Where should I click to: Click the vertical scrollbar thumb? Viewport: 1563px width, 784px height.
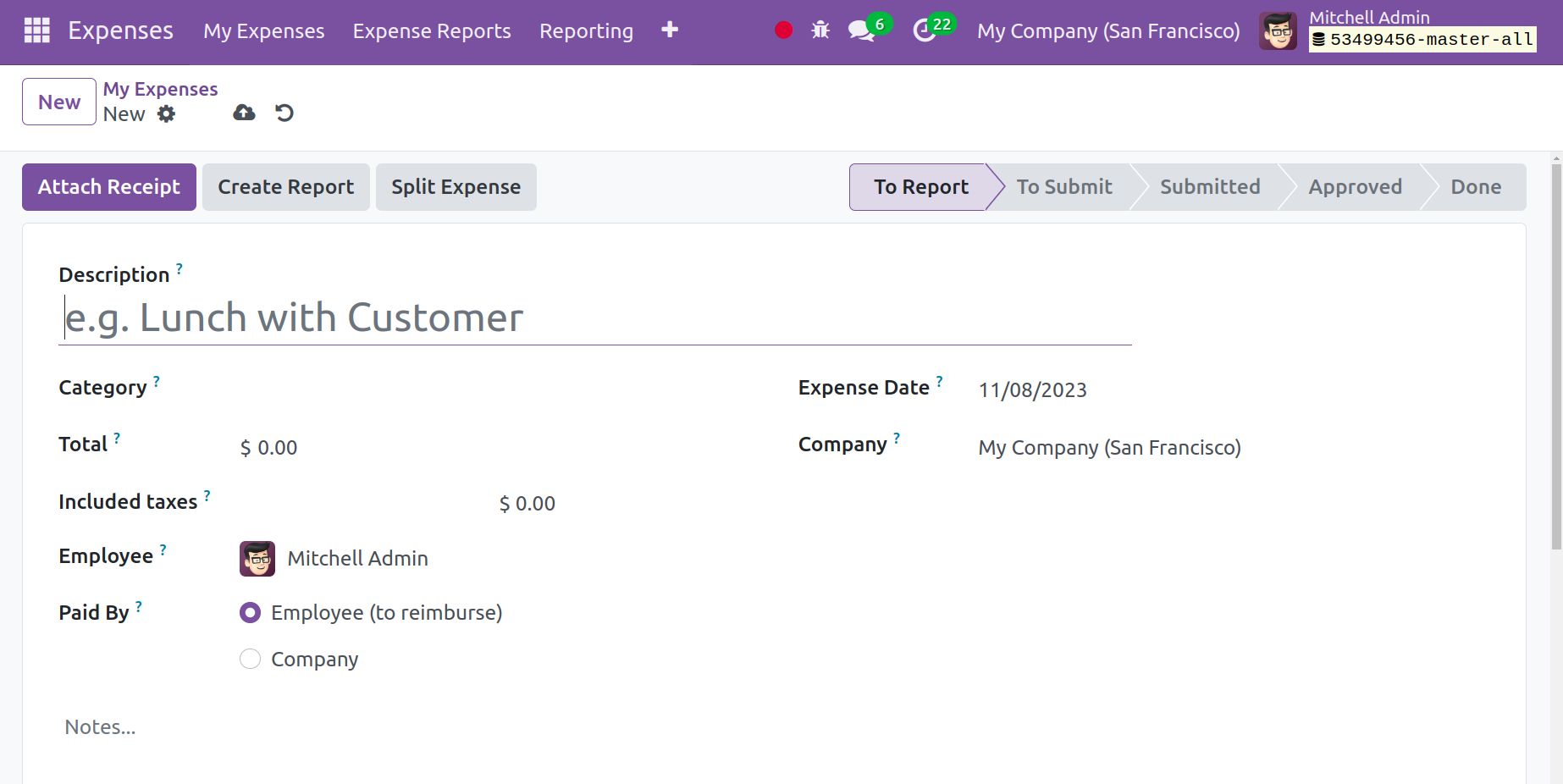tap(1556, 356)
